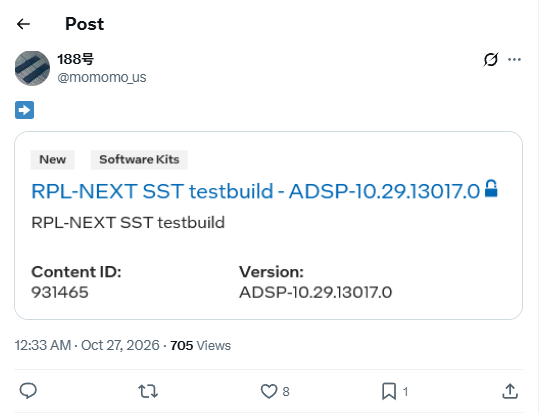
Task: Open RPL-NEXT SST testbuild title link
Action: point(255,191)
